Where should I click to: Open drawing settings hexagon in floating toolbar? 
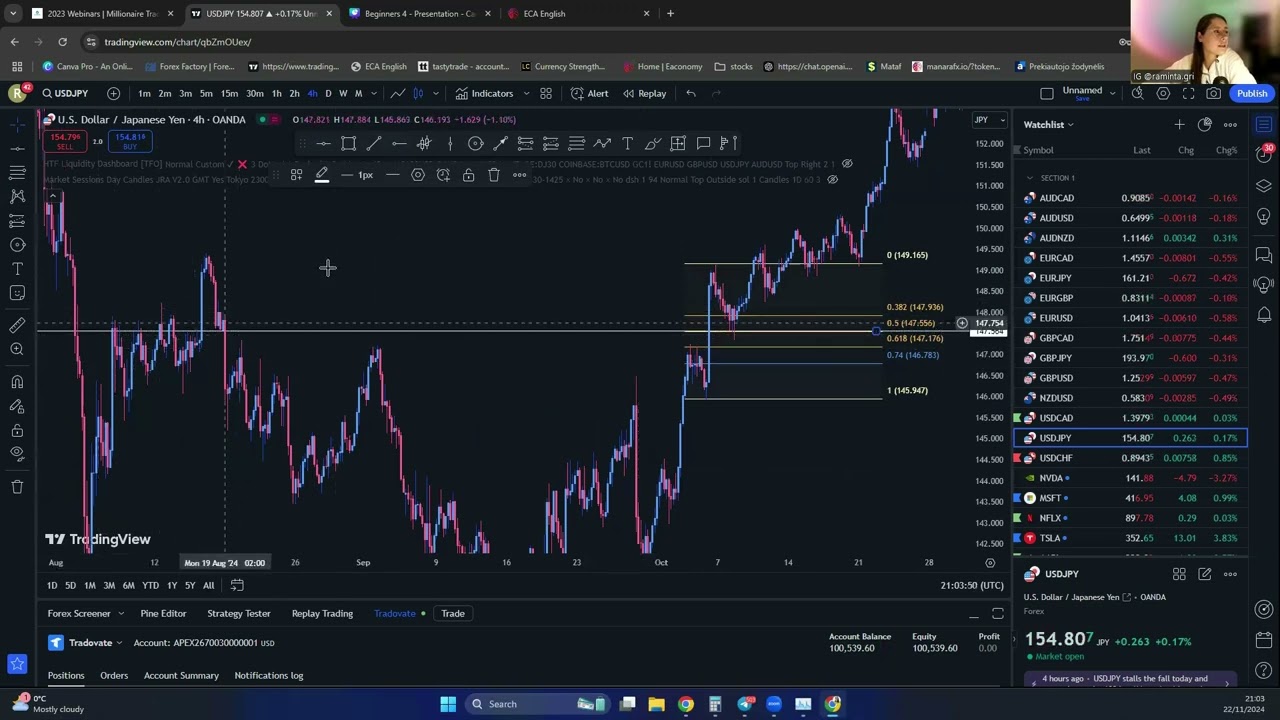point(418,175)
